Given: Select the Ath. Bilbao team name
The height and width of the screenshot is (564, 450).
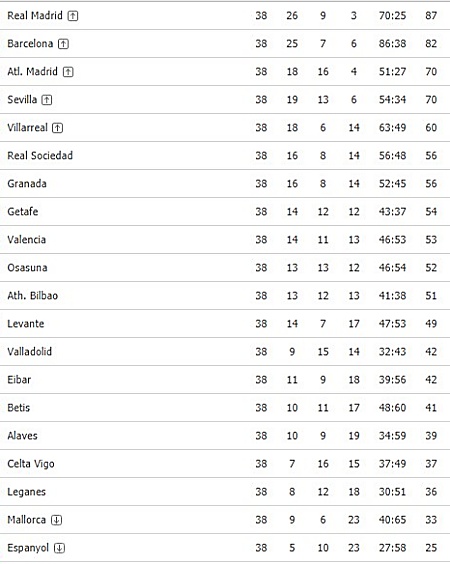Looking at the screenshot, I should coord(33,296).
